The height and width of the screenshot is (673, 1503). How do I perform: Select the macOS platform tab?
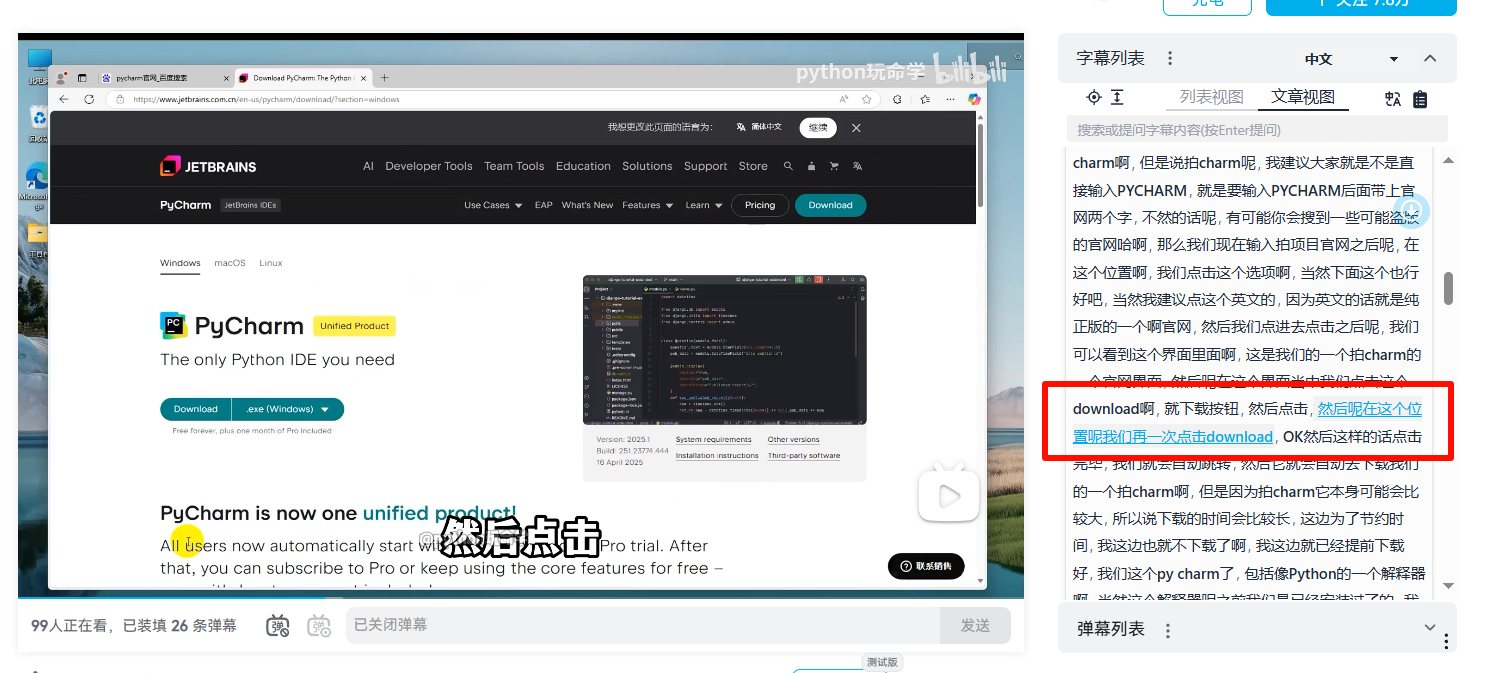point(229,263)
